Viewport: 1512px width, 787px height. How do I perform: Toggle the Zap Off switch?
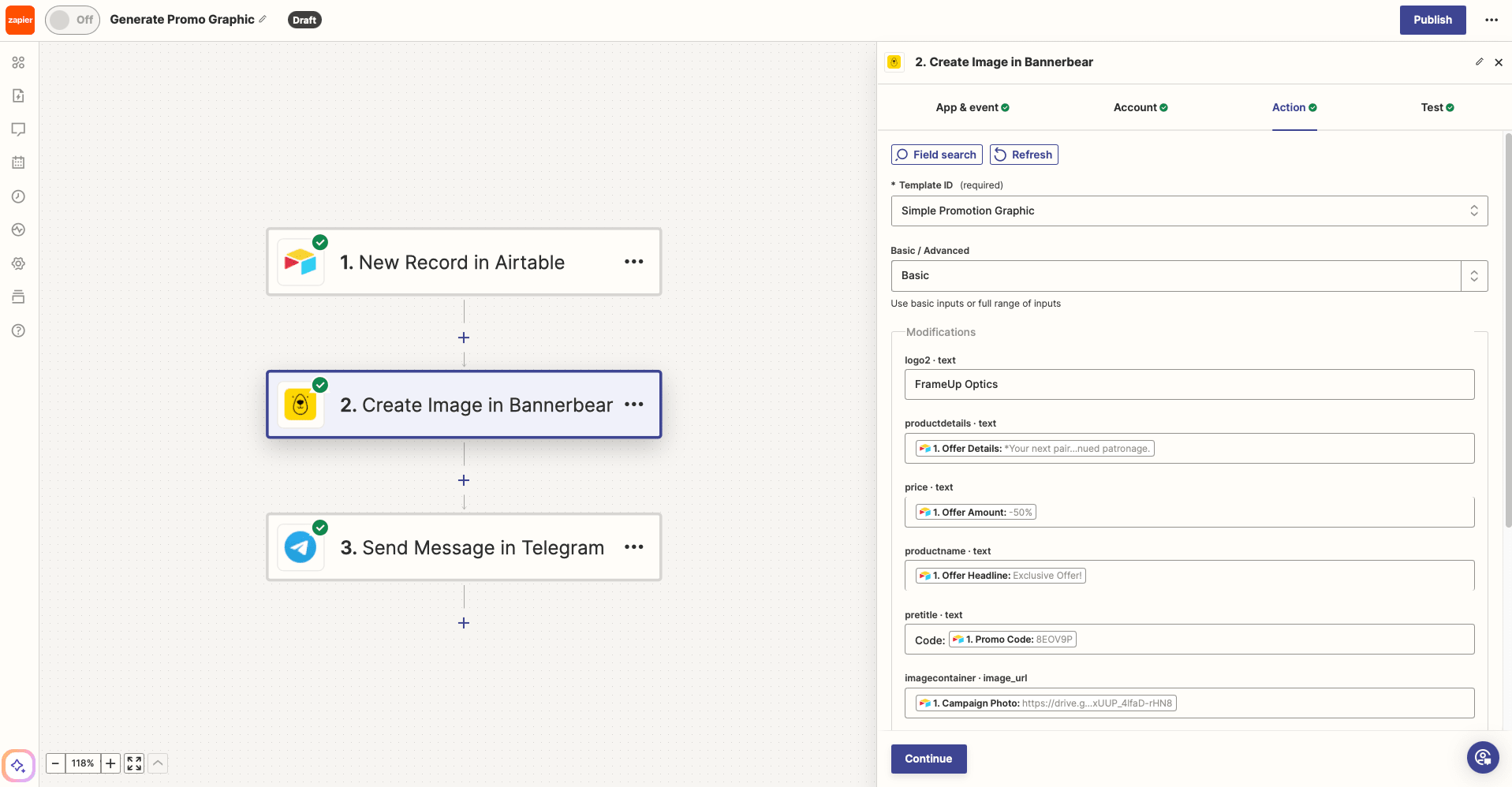[72, 20]
